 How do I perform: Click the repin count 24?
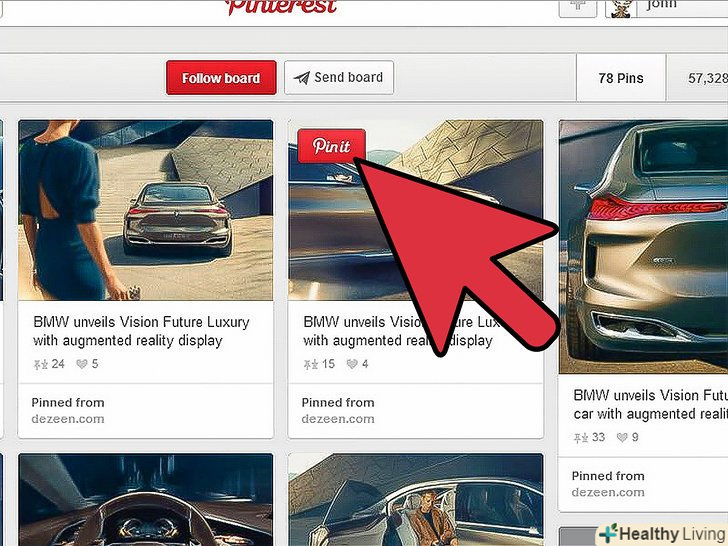[x=58, y=364]
